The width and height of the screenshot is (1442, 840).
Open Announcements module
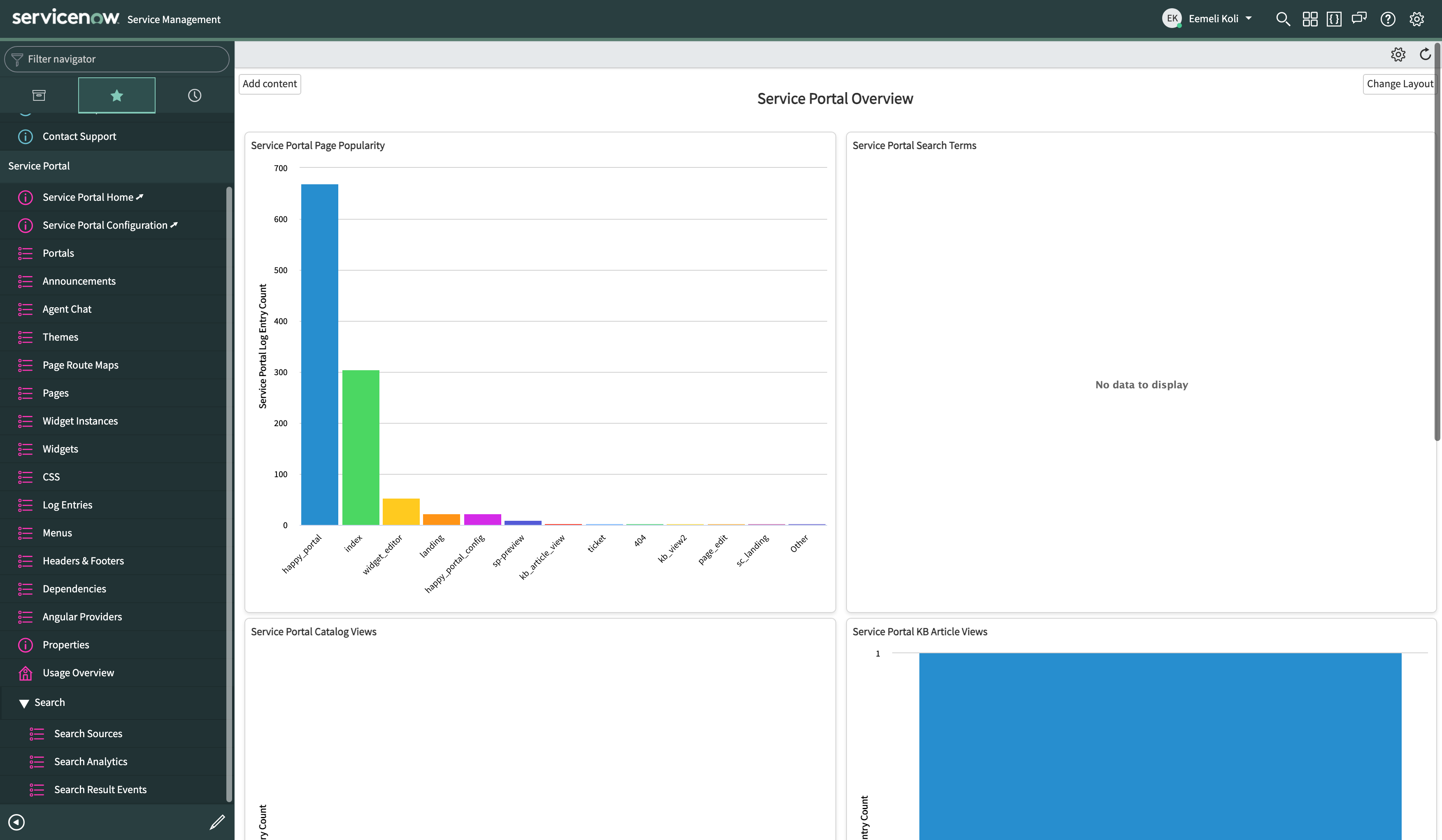point(79,281)
